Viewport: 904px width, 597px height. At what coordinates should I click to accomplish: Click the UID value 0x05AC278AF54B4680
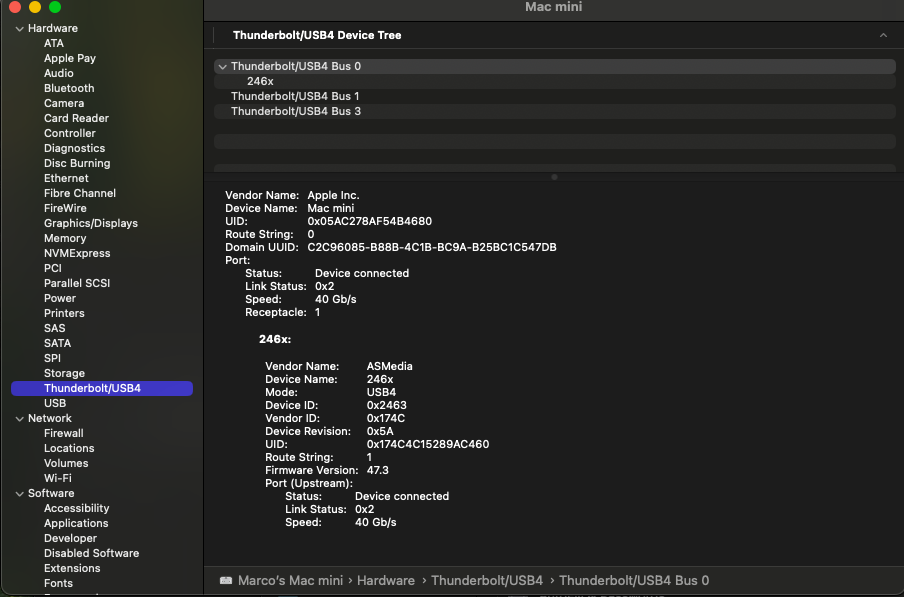[x=370, y=221]
